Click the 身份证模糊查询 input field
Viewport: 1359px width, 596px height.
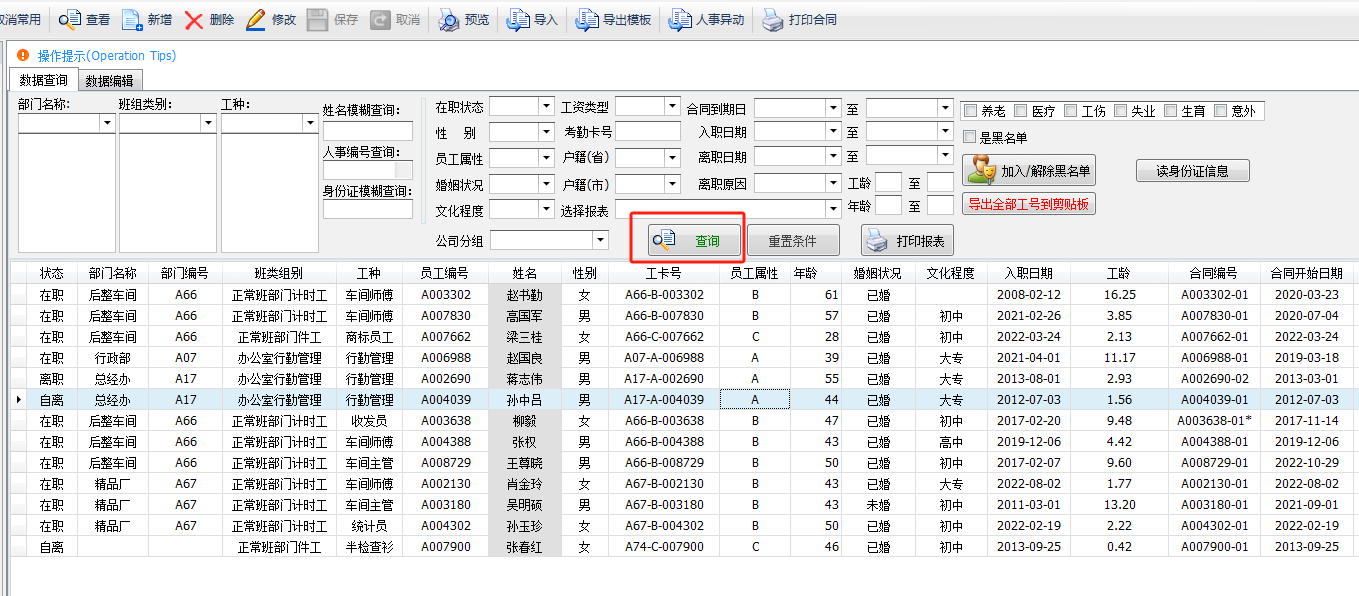367,209
